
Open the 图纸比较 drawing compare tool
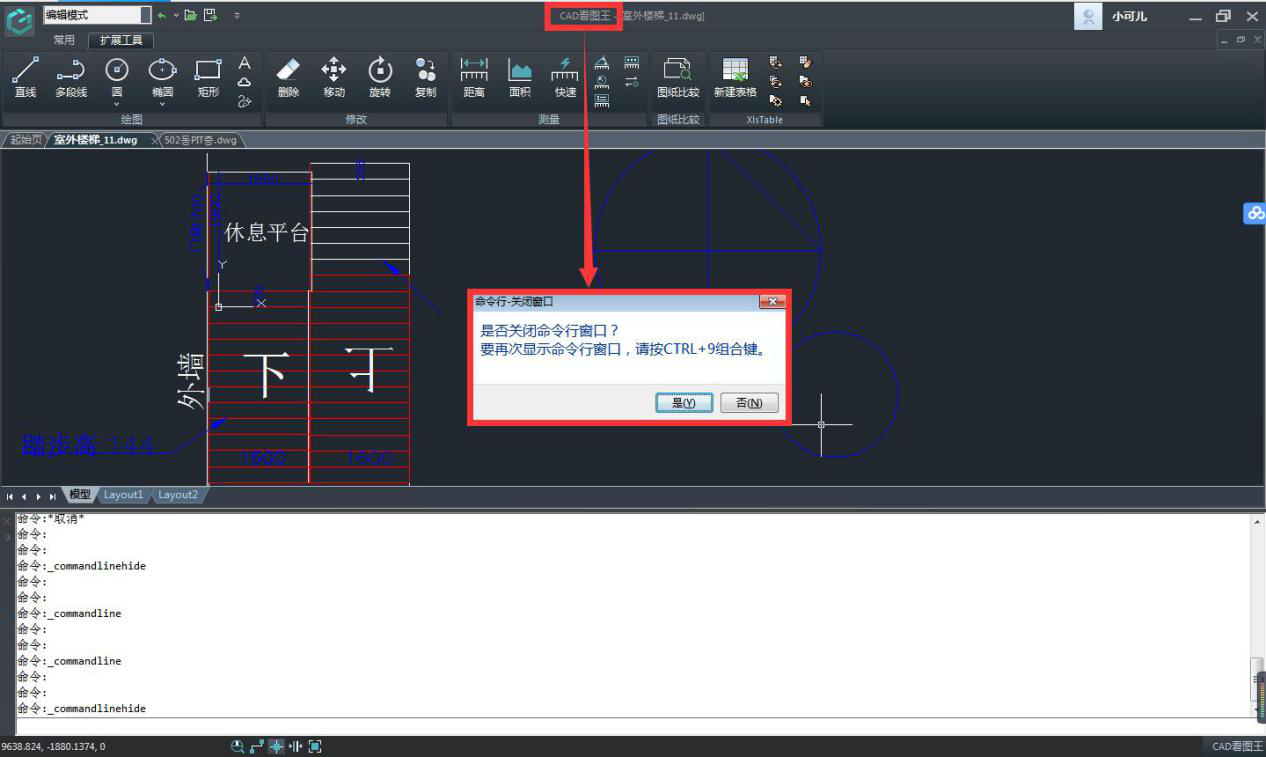tap(678, 78)
